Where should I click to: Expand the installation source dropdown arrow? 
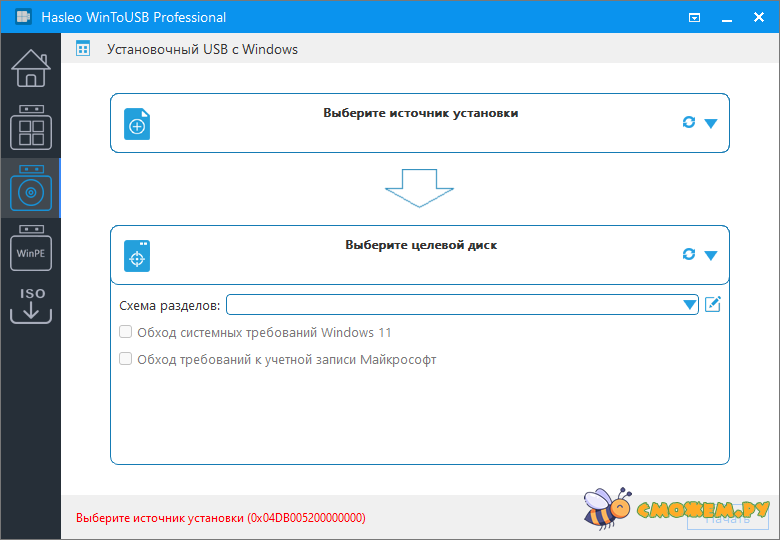coord(711,123)
